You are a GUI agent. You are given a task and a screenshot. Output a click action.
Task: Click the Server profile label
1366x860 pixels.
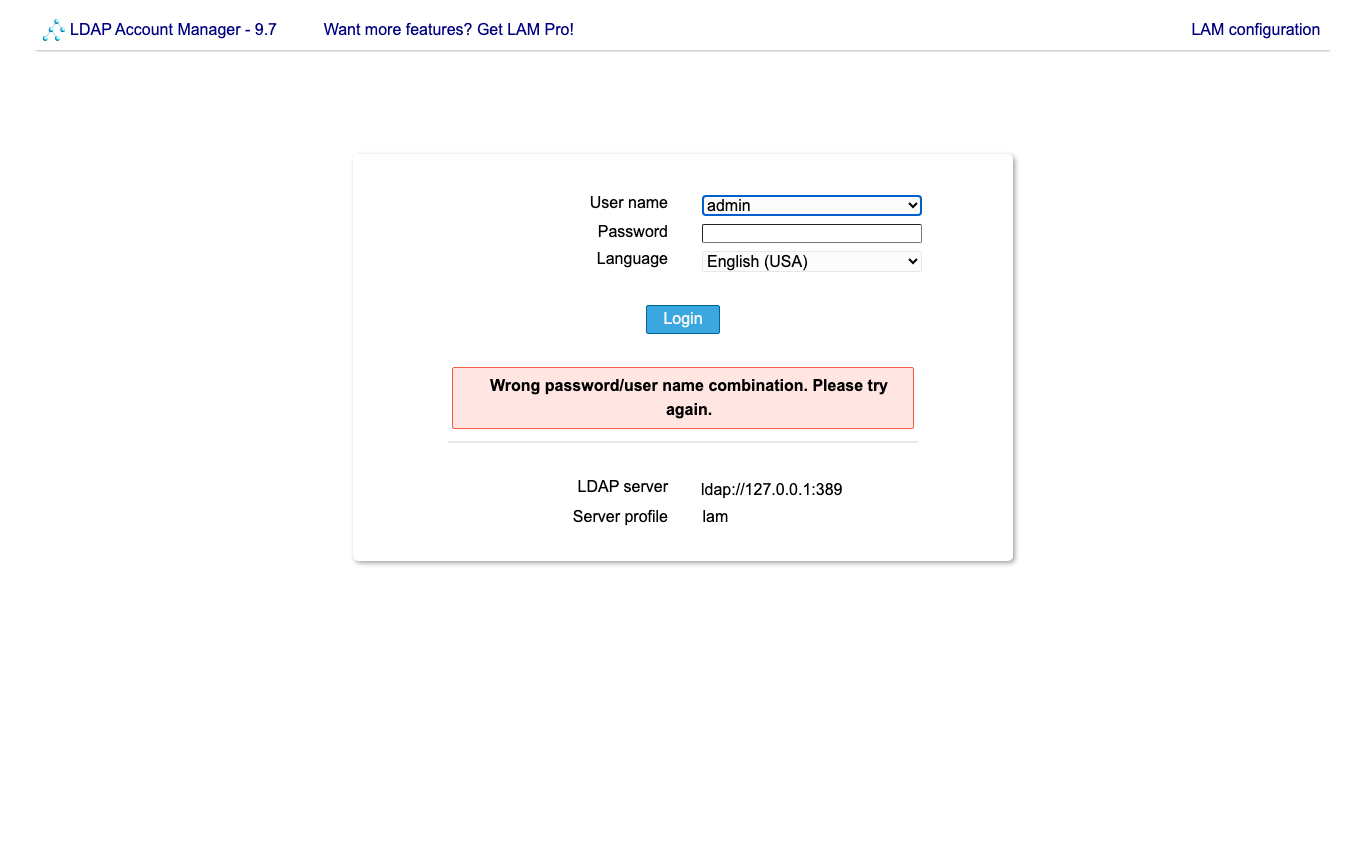(x=620, y=517)
